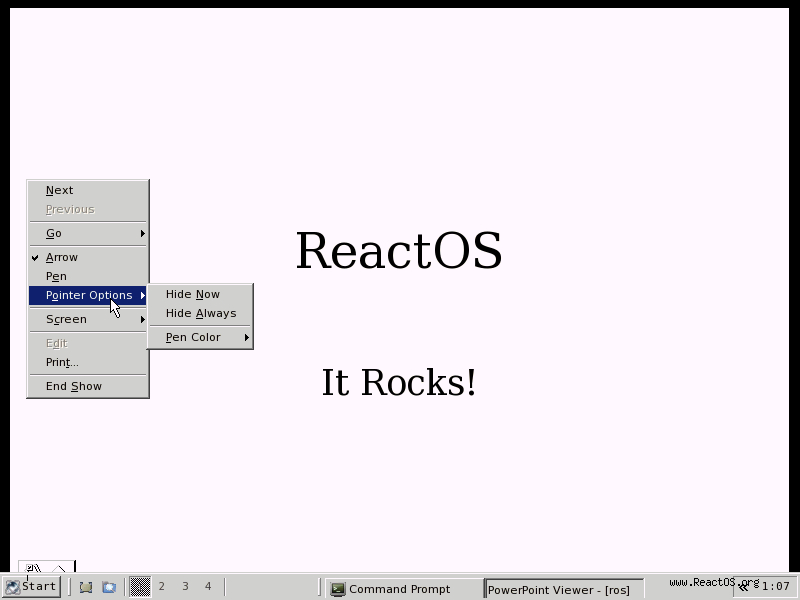
Task: Open the Go submenu
Action: coord(88,234)
